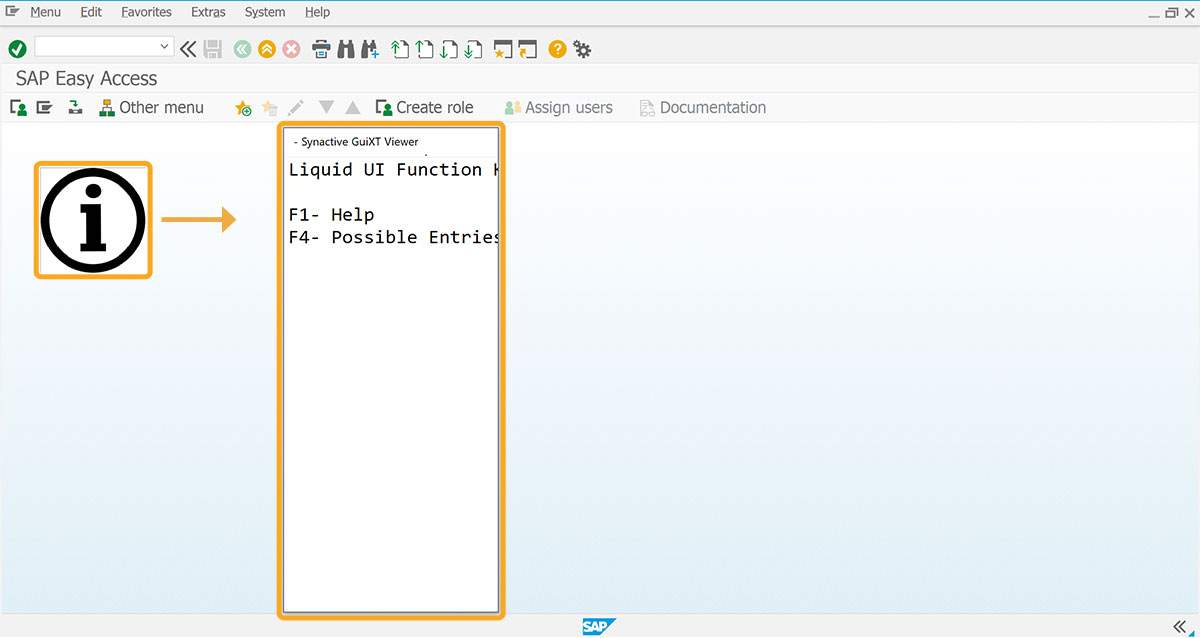Click the Print icon
Image resolution: width=1200 pixels, height=638 pixels.
(x=322, y=48)
